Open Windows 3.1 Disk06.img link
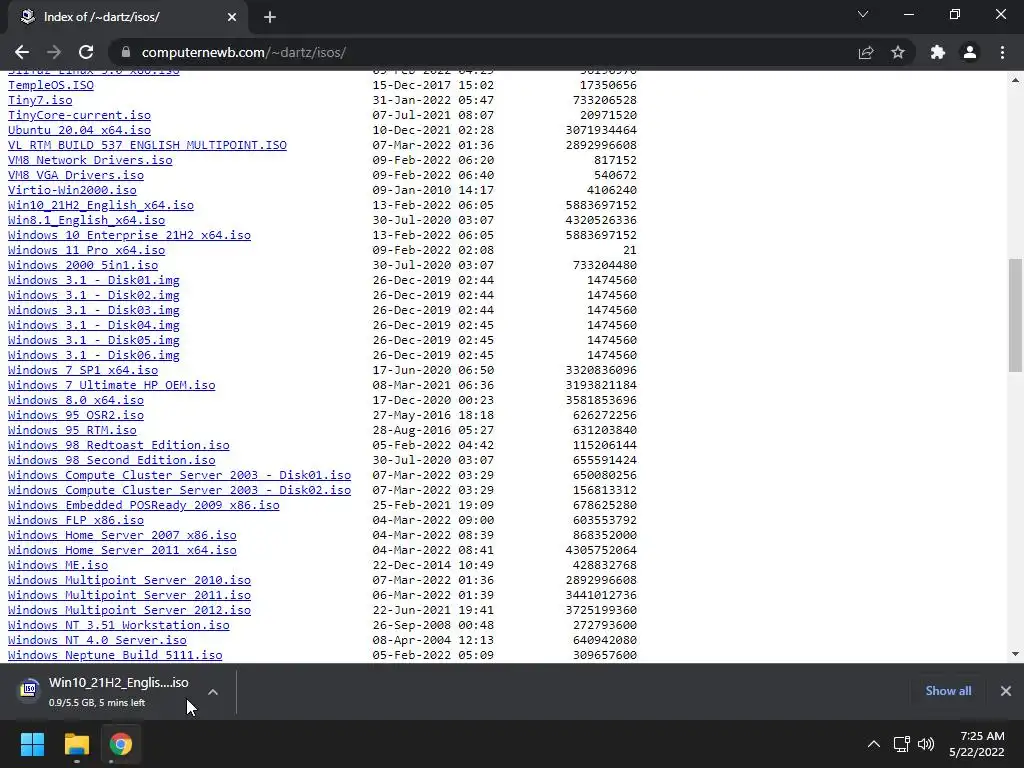The width and height of the screenshot is (1024, 768). click(x=93, y=355)
